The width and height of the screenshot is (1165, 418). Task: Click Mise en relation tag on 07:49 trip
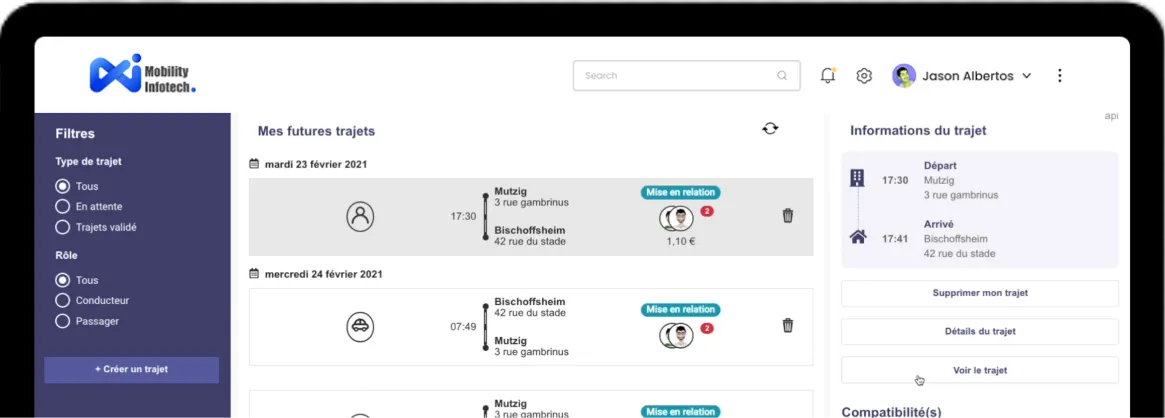681,310
